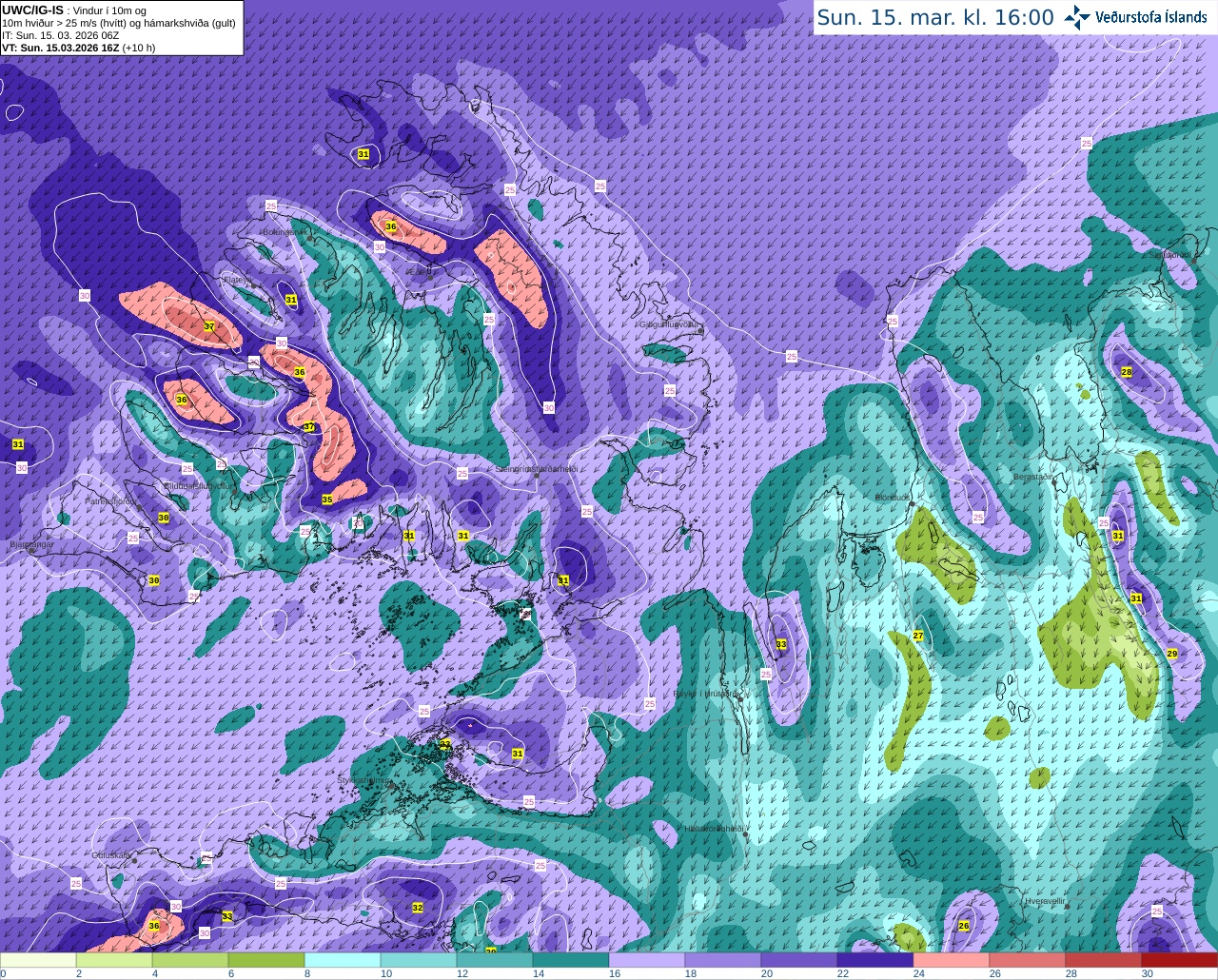Pick the light cyan 8–10 legend swatch
This screenshot has height=980, width=1218.
343,960
